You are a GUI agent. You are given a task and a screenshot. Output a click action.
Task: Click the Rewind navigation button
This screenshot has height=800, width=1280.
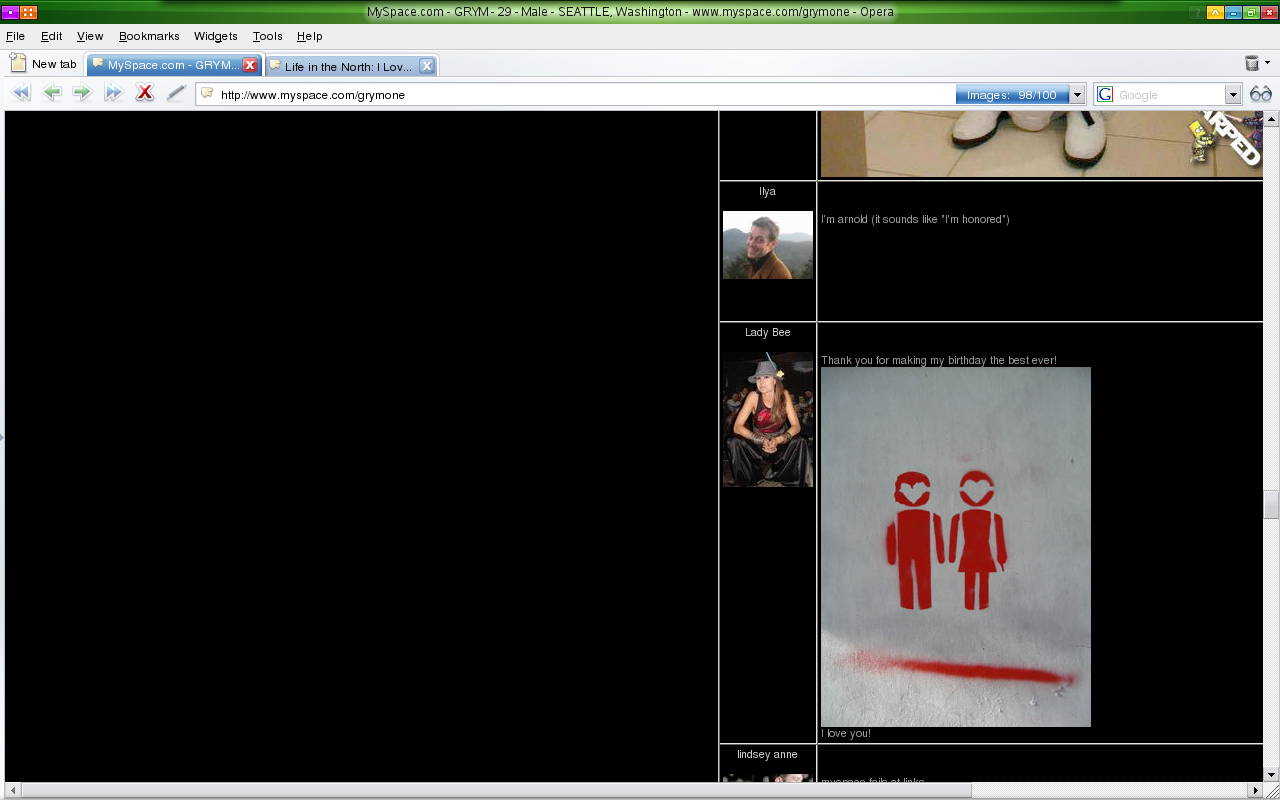(20, 93)
